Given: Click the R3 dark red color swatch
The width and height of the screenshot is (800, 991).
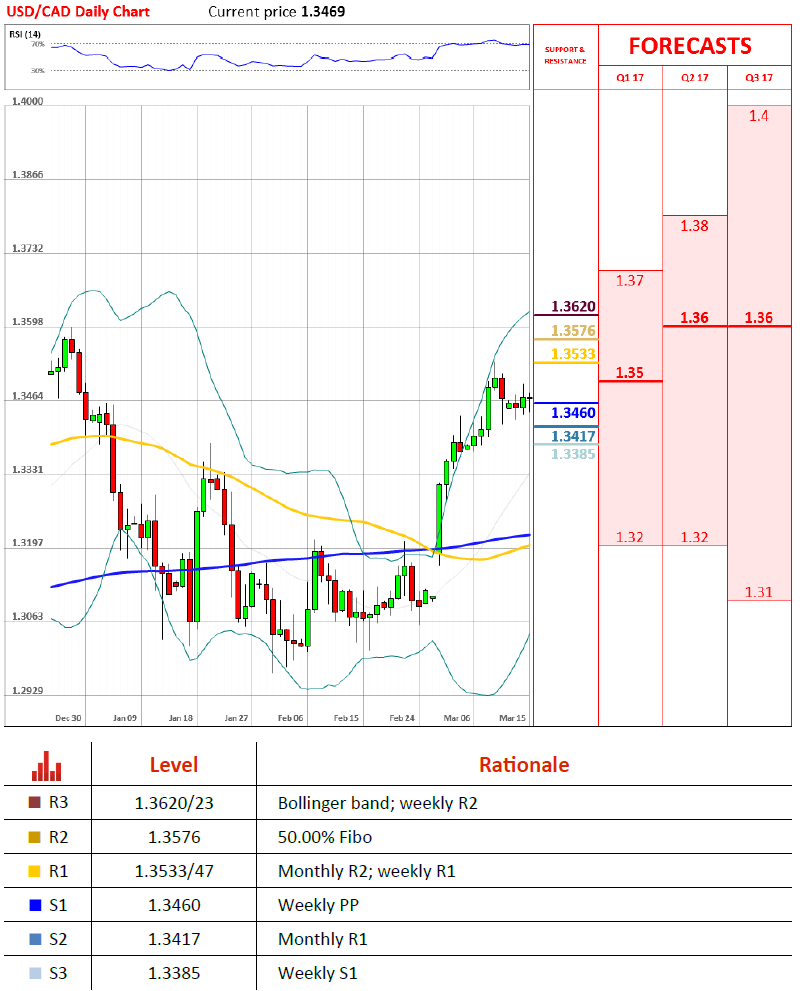Looking at the screenshot, I should click(x=35, y=802).
